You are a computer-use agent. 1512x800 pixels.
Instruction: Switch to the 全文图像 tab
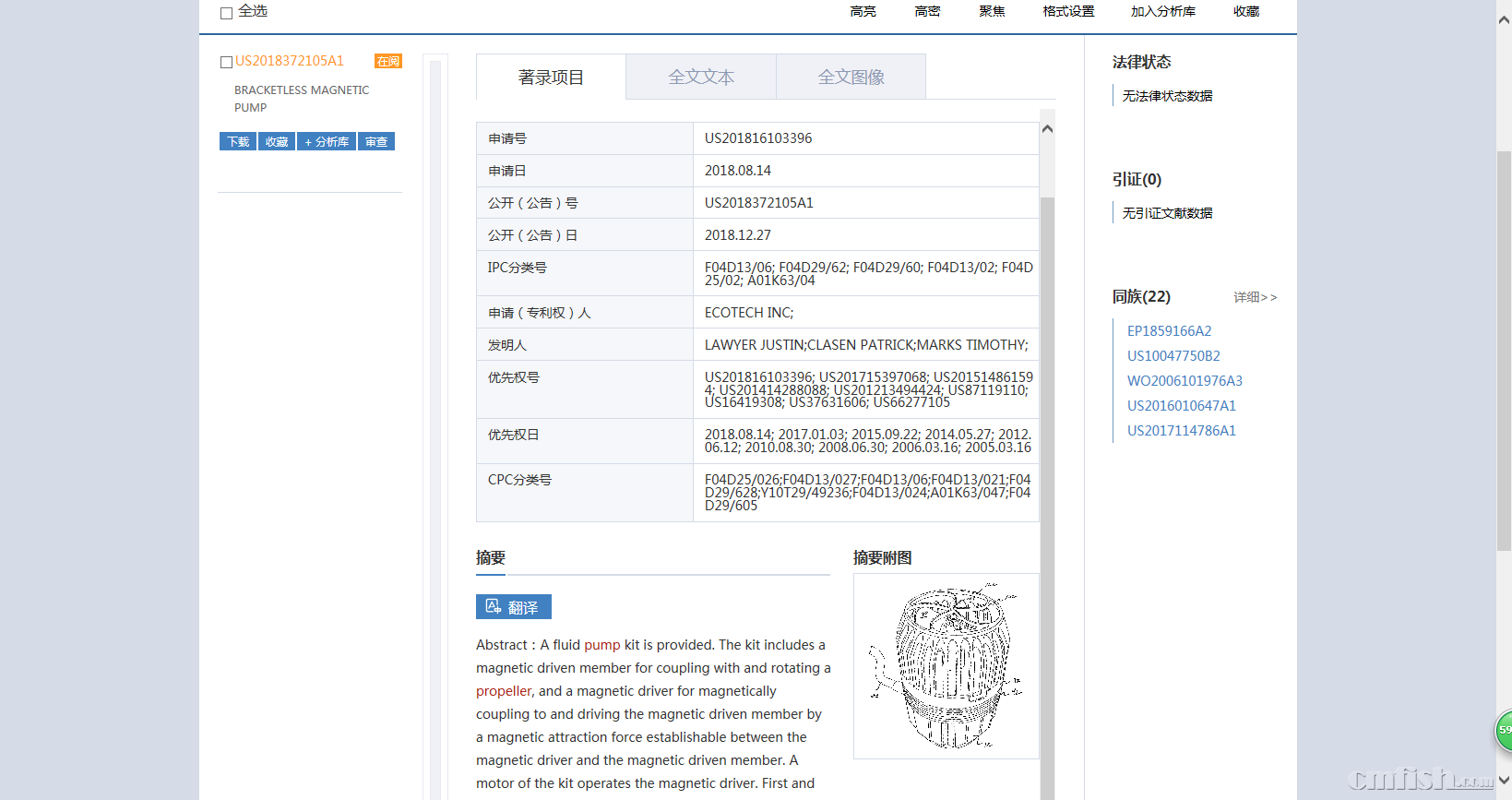pos(851,78)
